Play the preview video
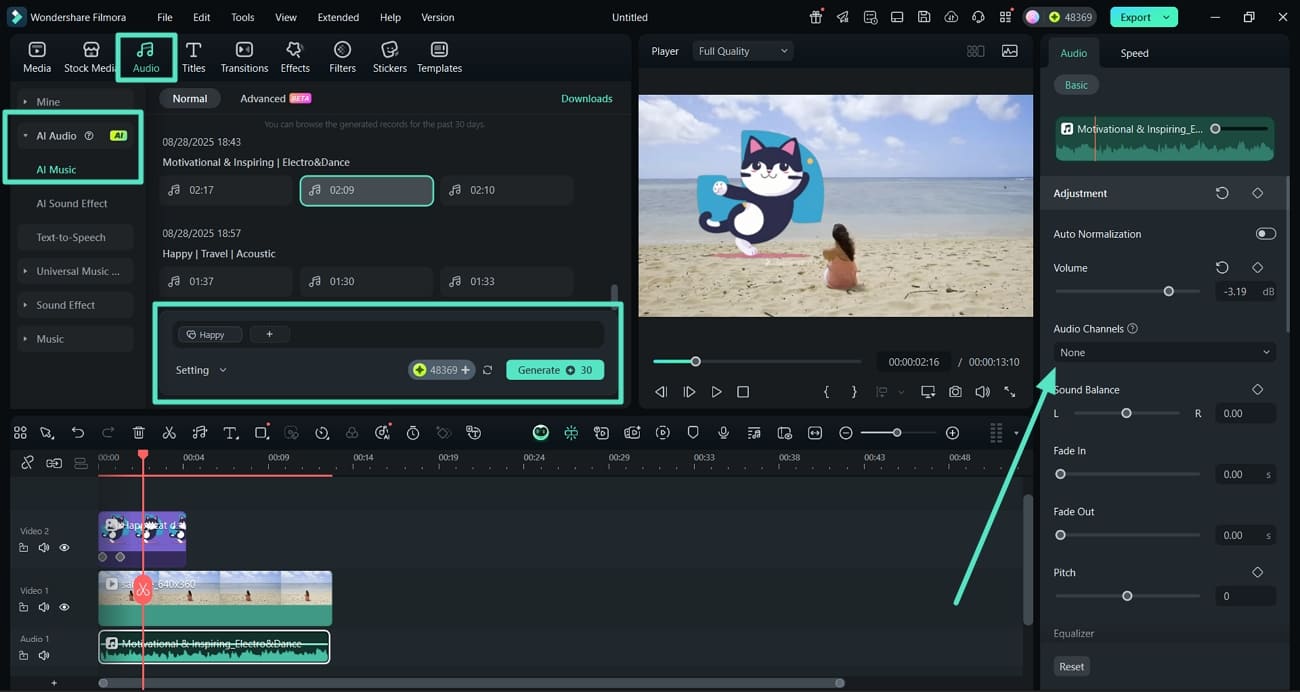 [716, 392]
